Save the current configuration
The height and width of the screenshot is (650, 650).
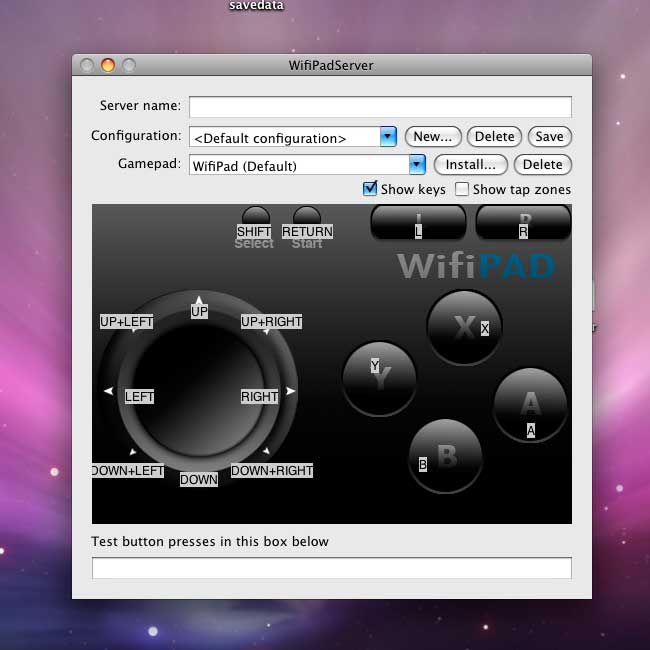(x=550, y=137)
